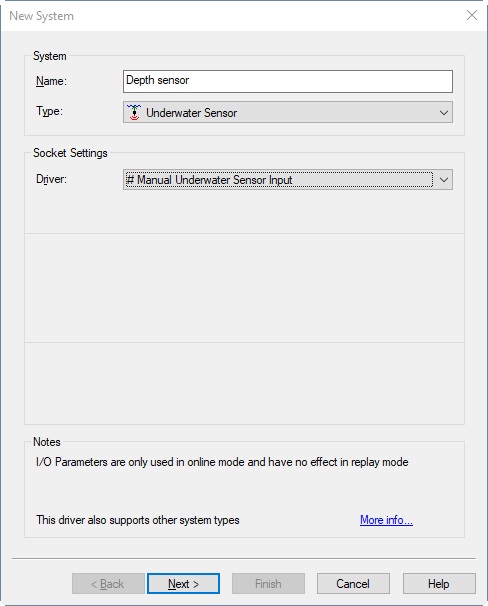Click the I/O Parameters note text
Image resolution: width=488 pixels, height=606 pixels.
tap(222, 462)
